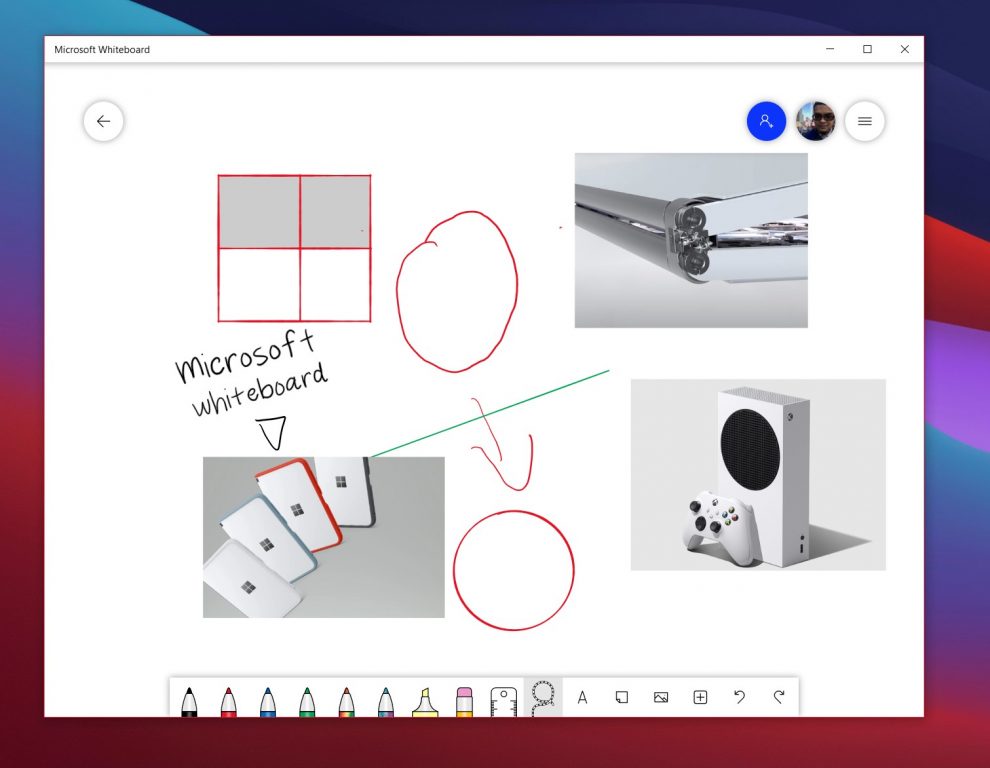Select the rainbow pen

(x=346, y=701)
